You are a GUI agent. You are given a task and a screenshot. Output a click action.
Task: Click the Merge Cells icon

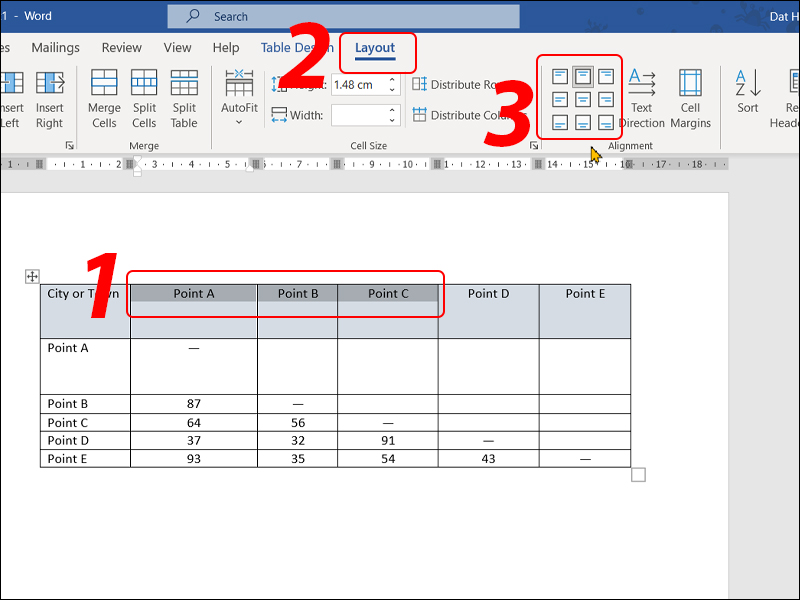click(104, 98)
